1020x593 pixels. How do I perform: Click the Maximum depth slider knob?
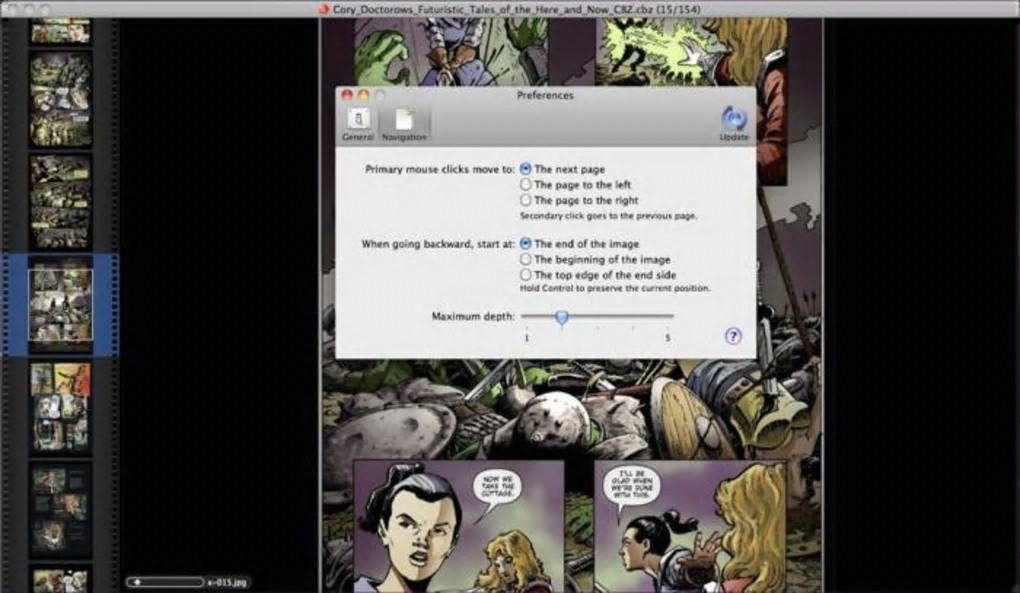point(562,317)
